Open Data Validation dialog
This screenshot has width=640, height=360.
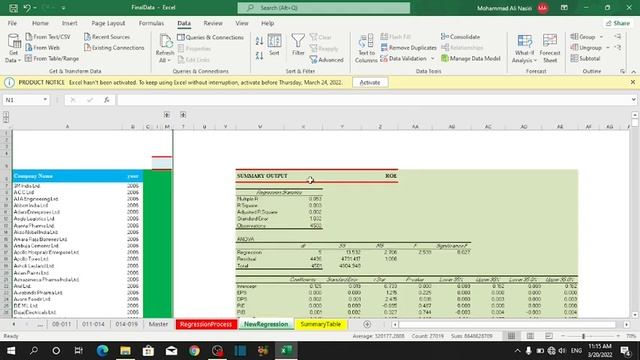(404, 58)
